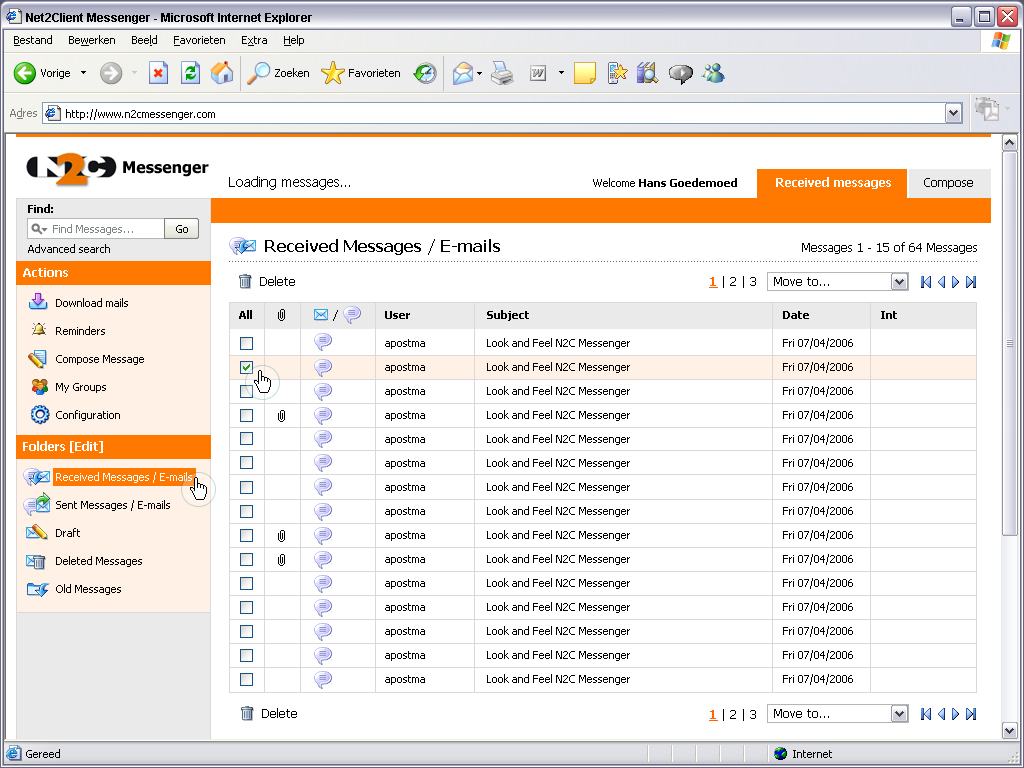Click the Draft folder icon

[37, 532]
